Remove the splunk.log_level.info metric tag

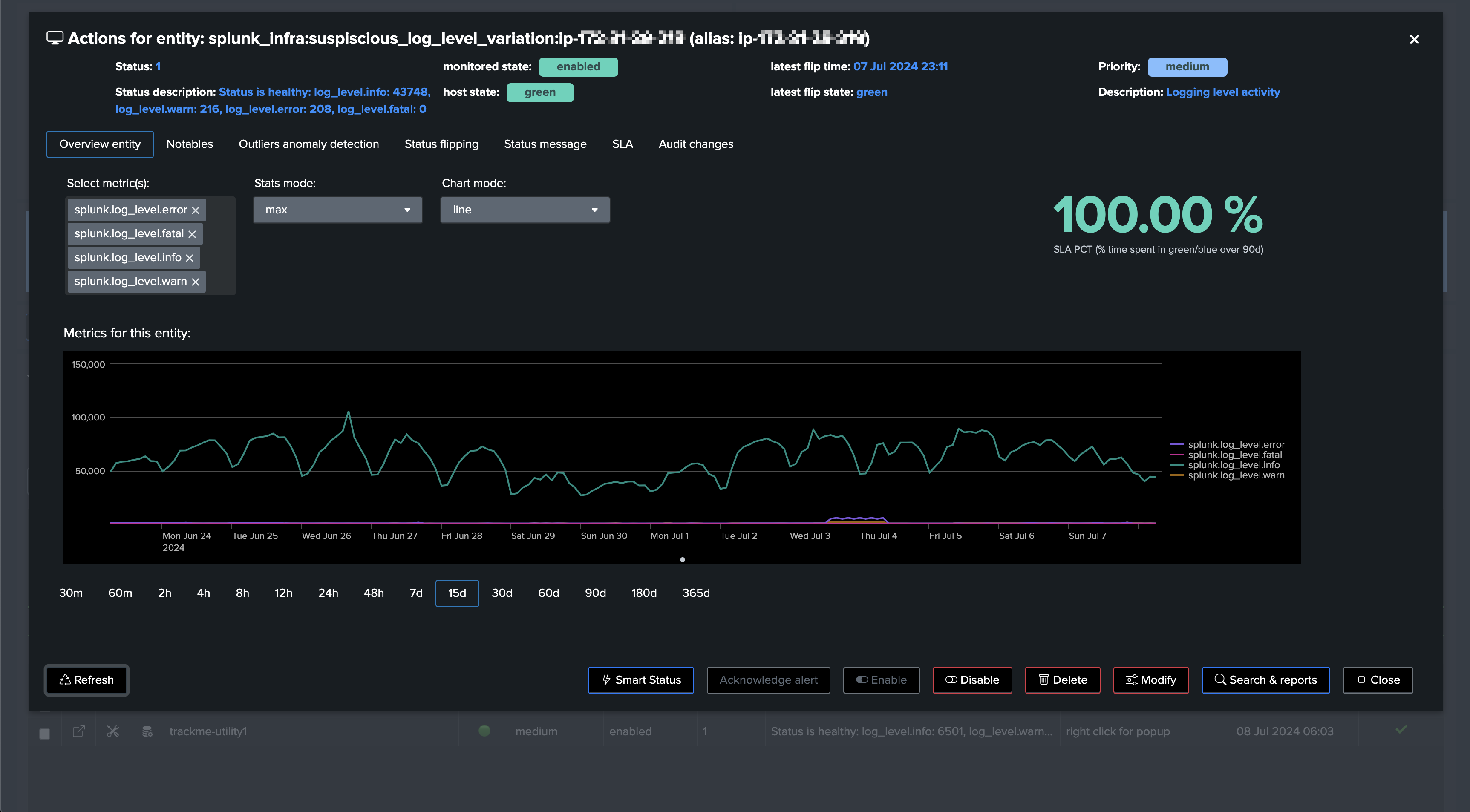tap(190, 258)
